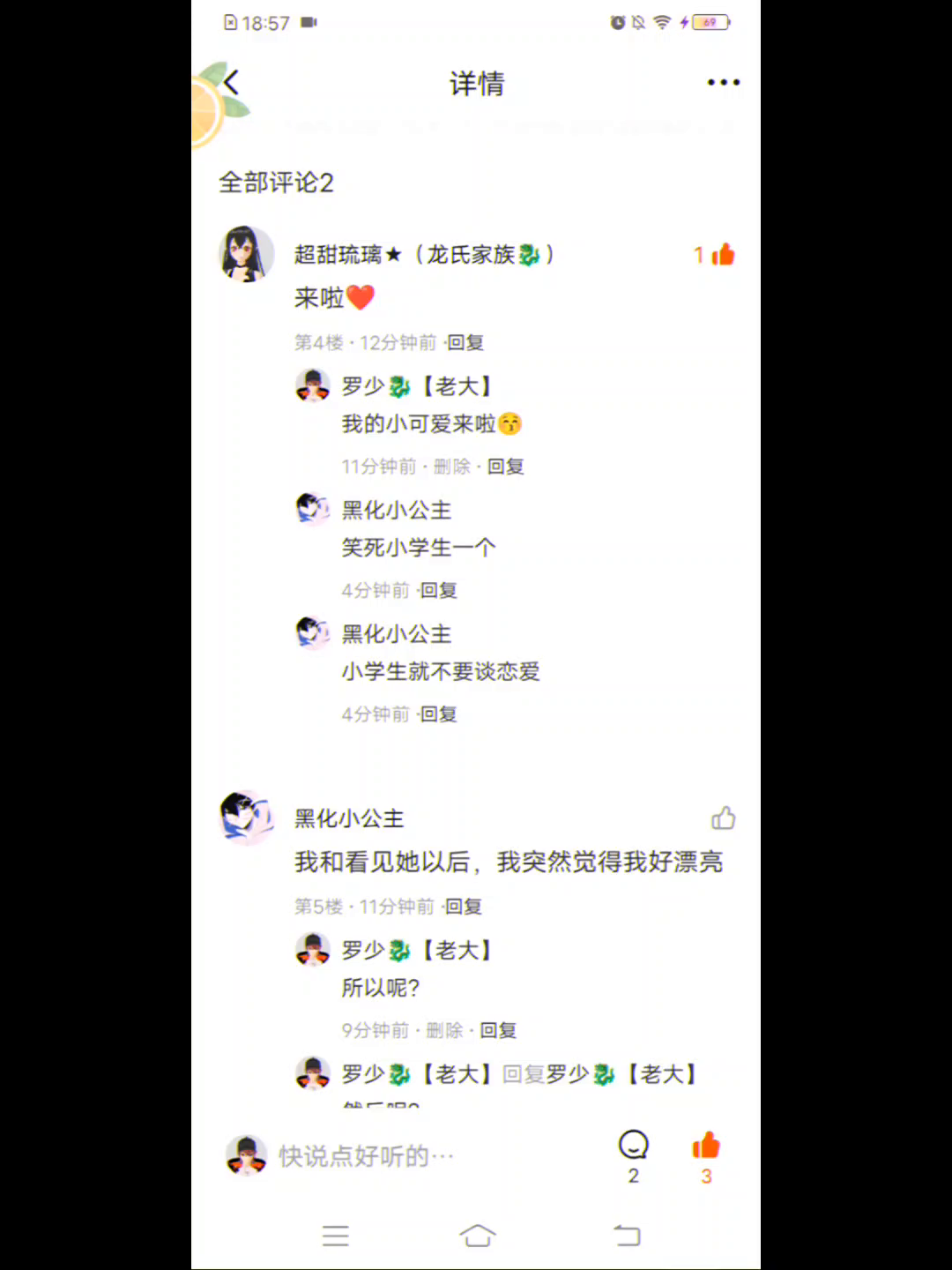The height and width of the screenshot is (1270, 952).
Task: Reply to 小学生就不要谈恋爱 comment
Action: point(438,713)
